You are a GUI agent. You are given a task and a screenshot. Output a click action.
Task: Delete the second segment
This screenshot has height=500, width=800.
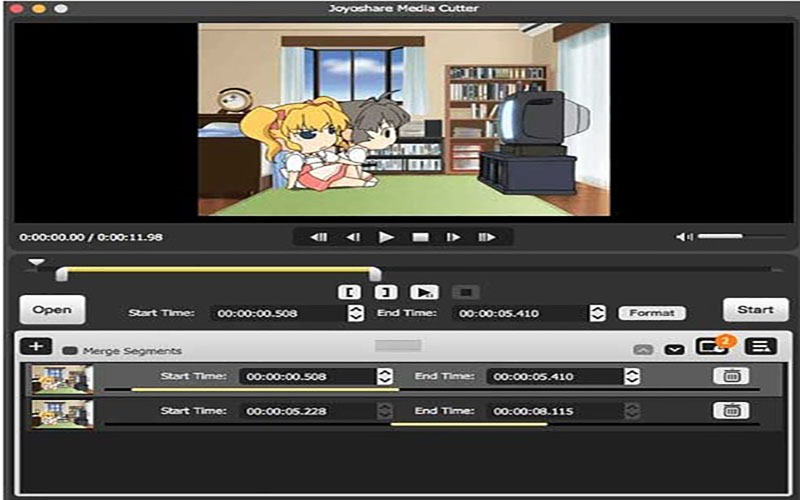(x=731, y=411)
